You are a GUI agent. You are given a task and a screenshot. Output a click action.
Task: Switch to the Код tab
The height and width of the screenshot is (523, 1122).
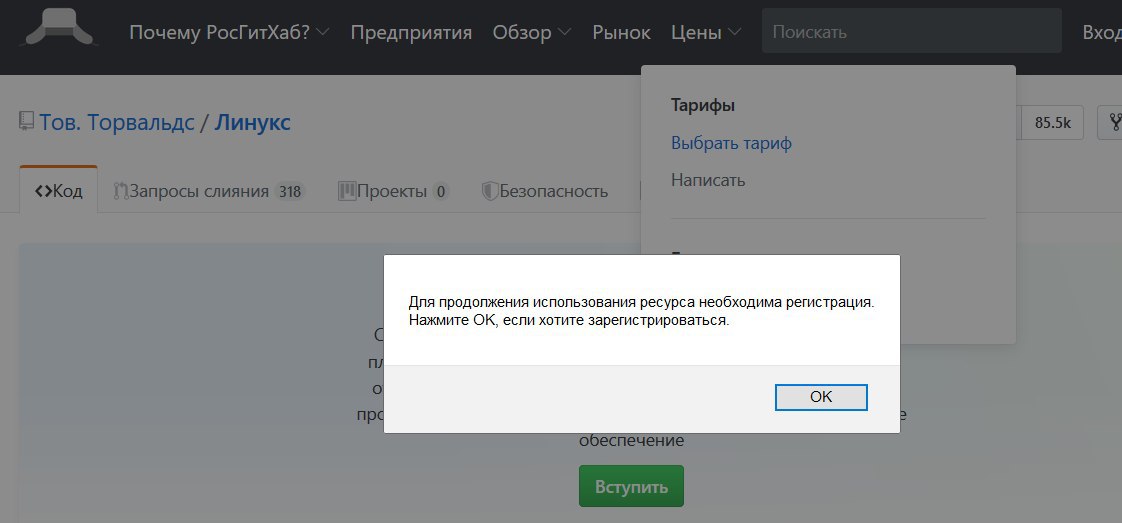point(59,191)
